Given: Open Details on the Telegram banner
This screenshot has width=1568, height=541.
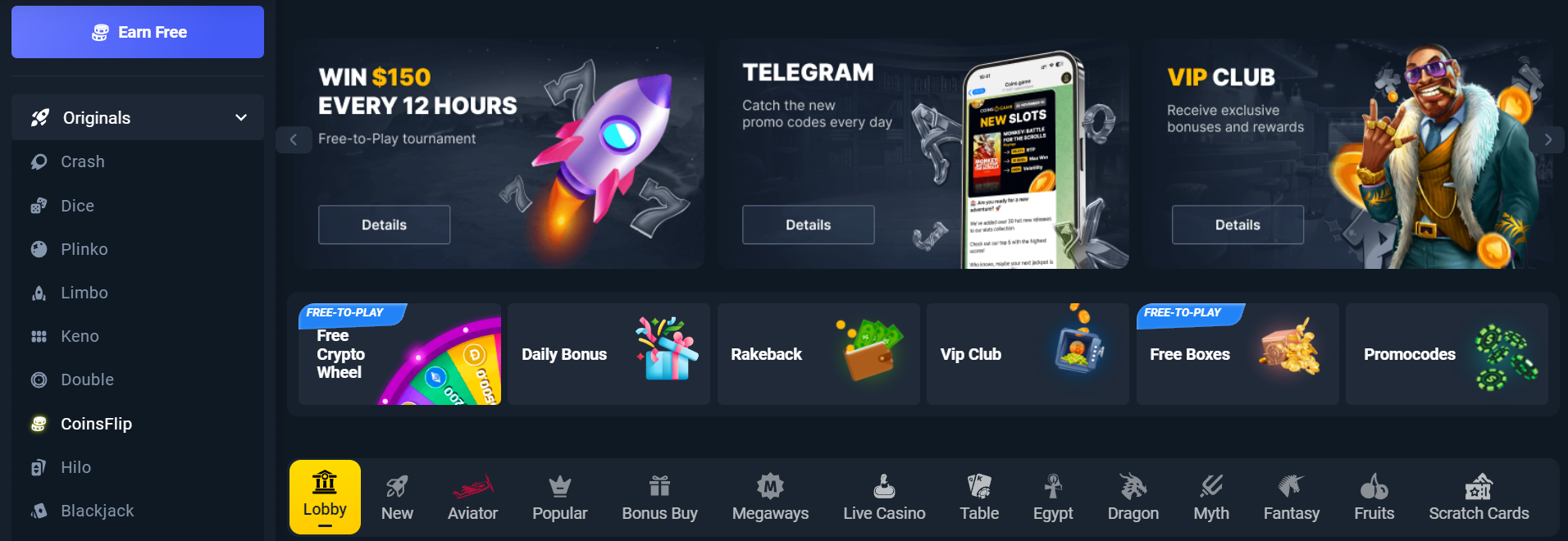Looking at the screenshot, I should (808, 225).
